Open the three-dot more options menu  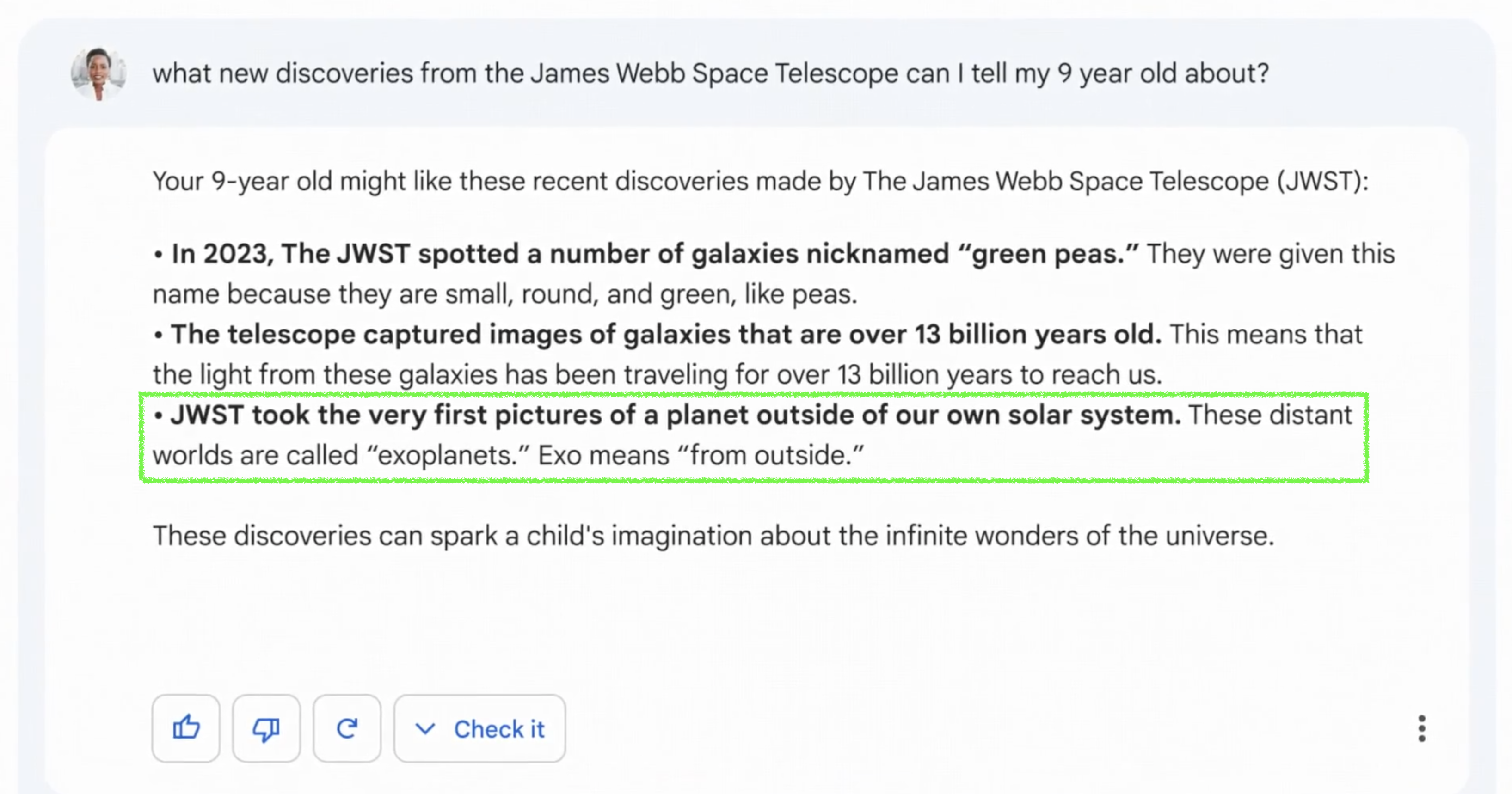coord(1421,728)
